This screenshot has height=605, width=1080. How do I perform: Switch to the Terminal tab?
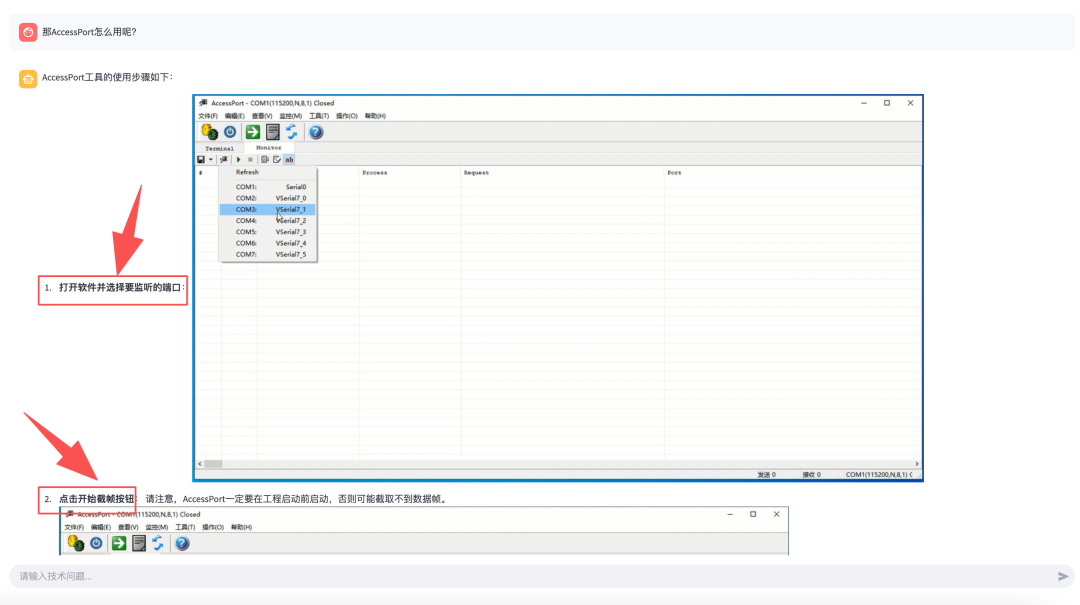click(x=219, y=148)
